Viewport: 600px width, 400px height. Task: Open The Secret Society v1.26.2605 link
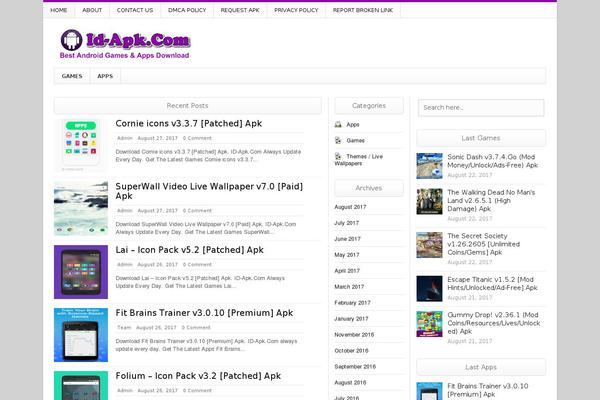484,244
